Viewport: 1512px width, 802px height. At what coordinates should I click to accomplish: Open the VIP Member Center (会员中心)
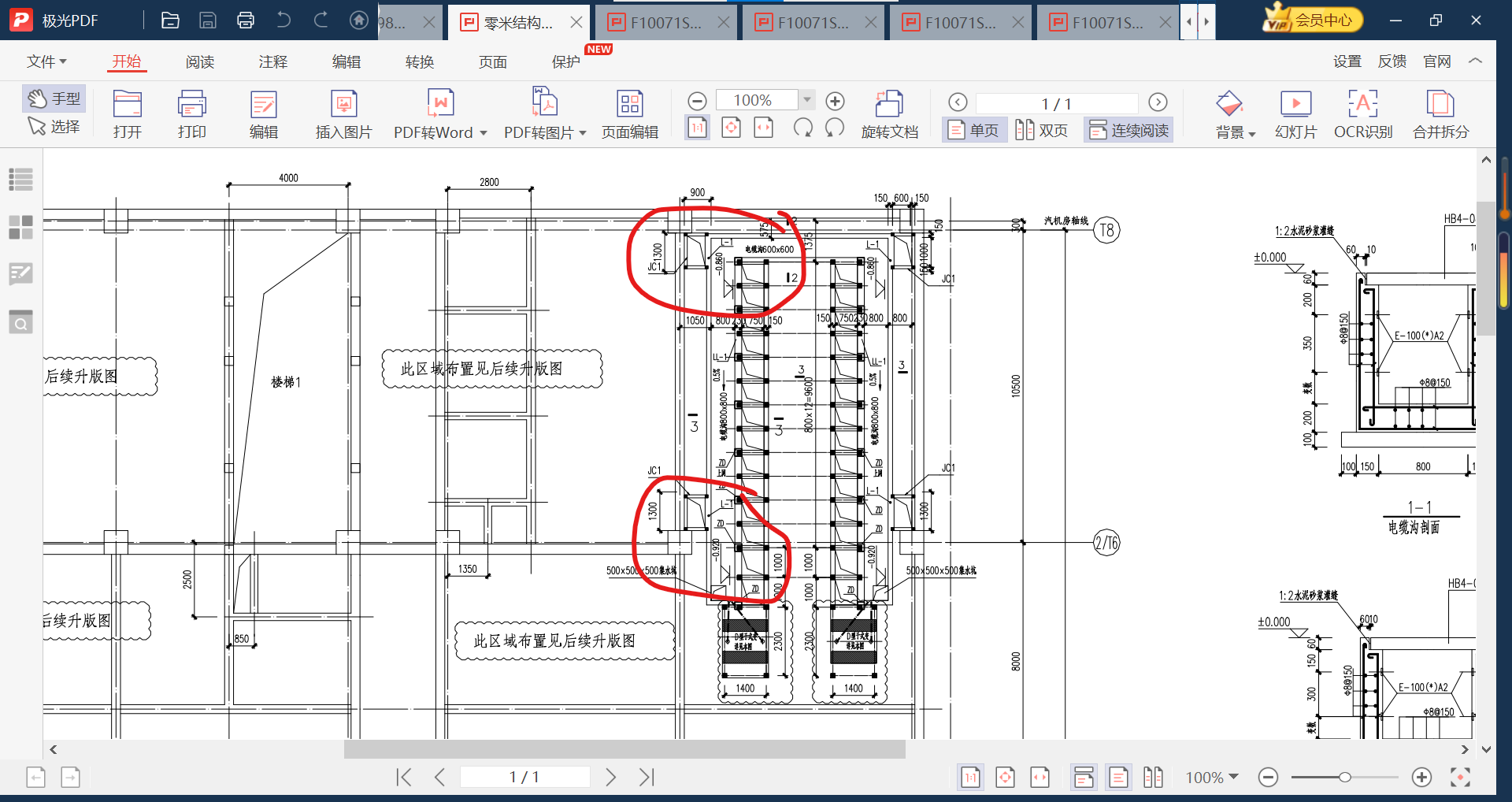[1313, 20]
